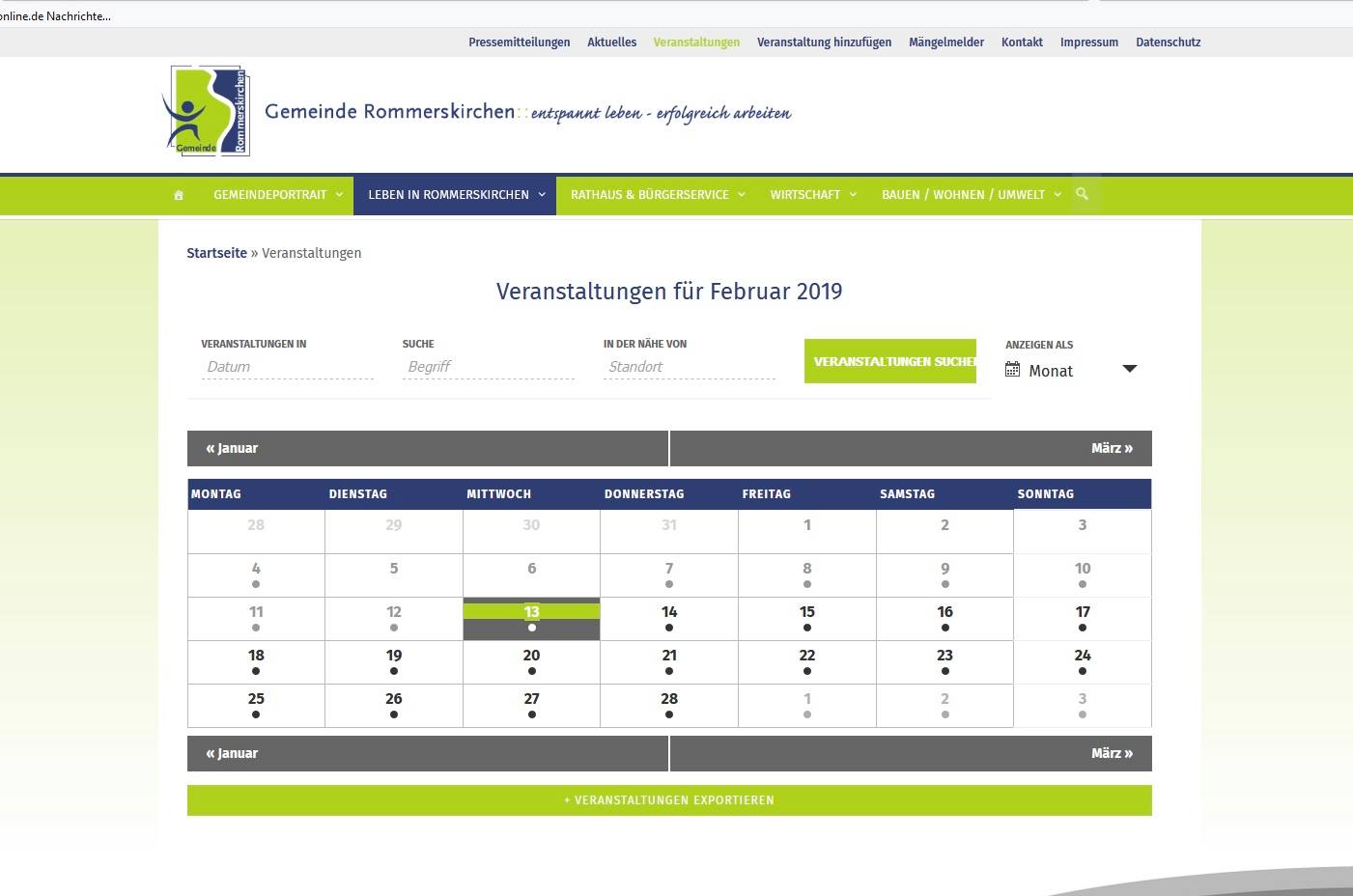Expand the Leben in Rommerskirchen menu

coord(456,195)
